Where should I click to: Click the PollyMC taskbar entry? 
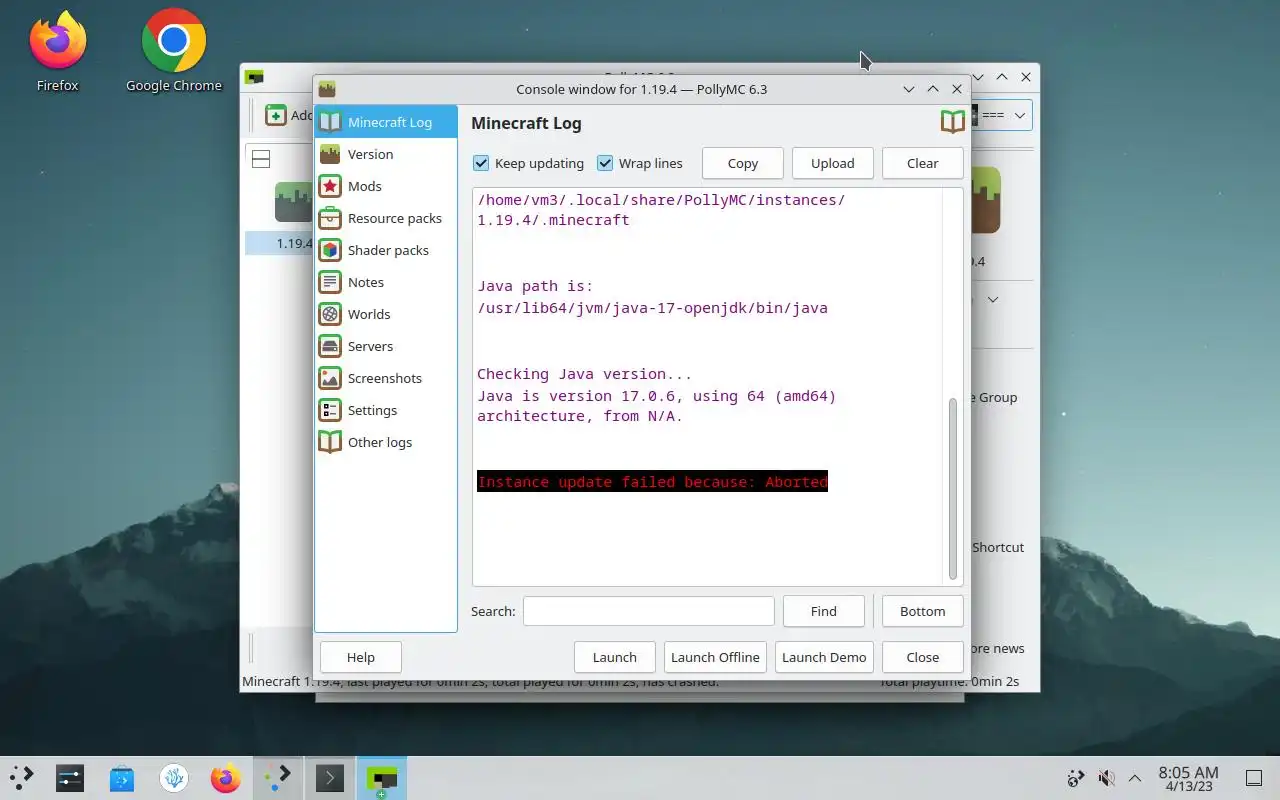click(382, 778)
